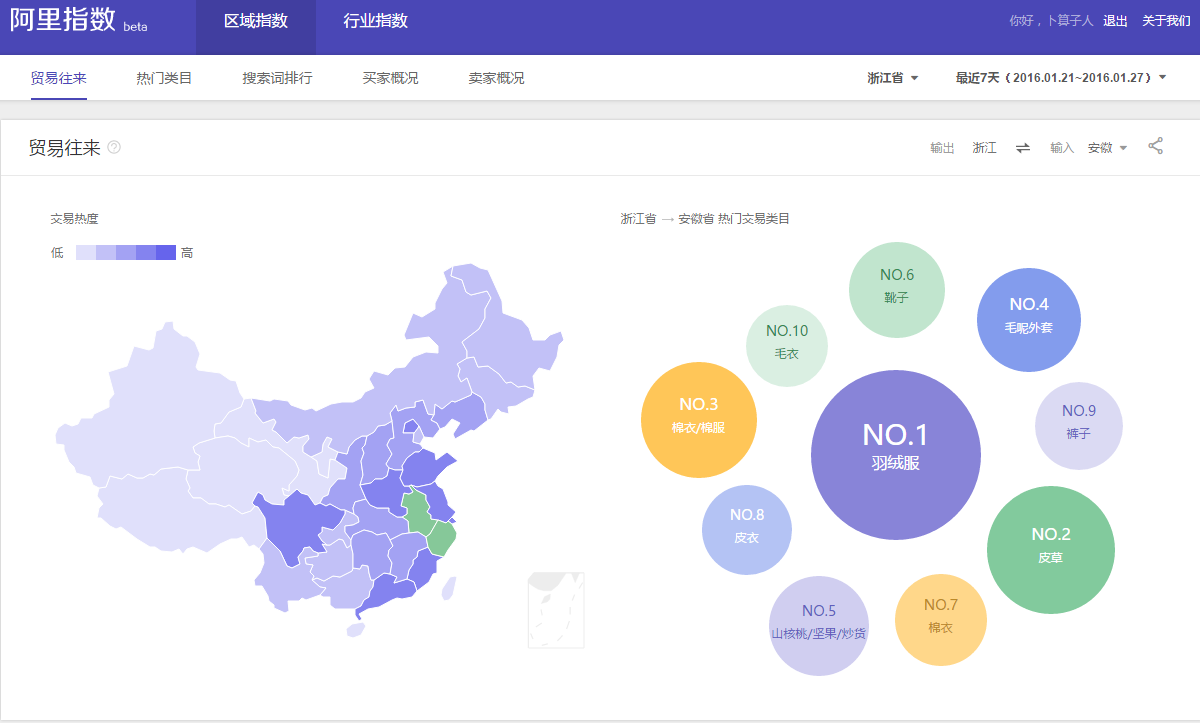The image size is (1200, 723).
Task: Click the swap import/export arrows icon
Action: point(1023,148)
